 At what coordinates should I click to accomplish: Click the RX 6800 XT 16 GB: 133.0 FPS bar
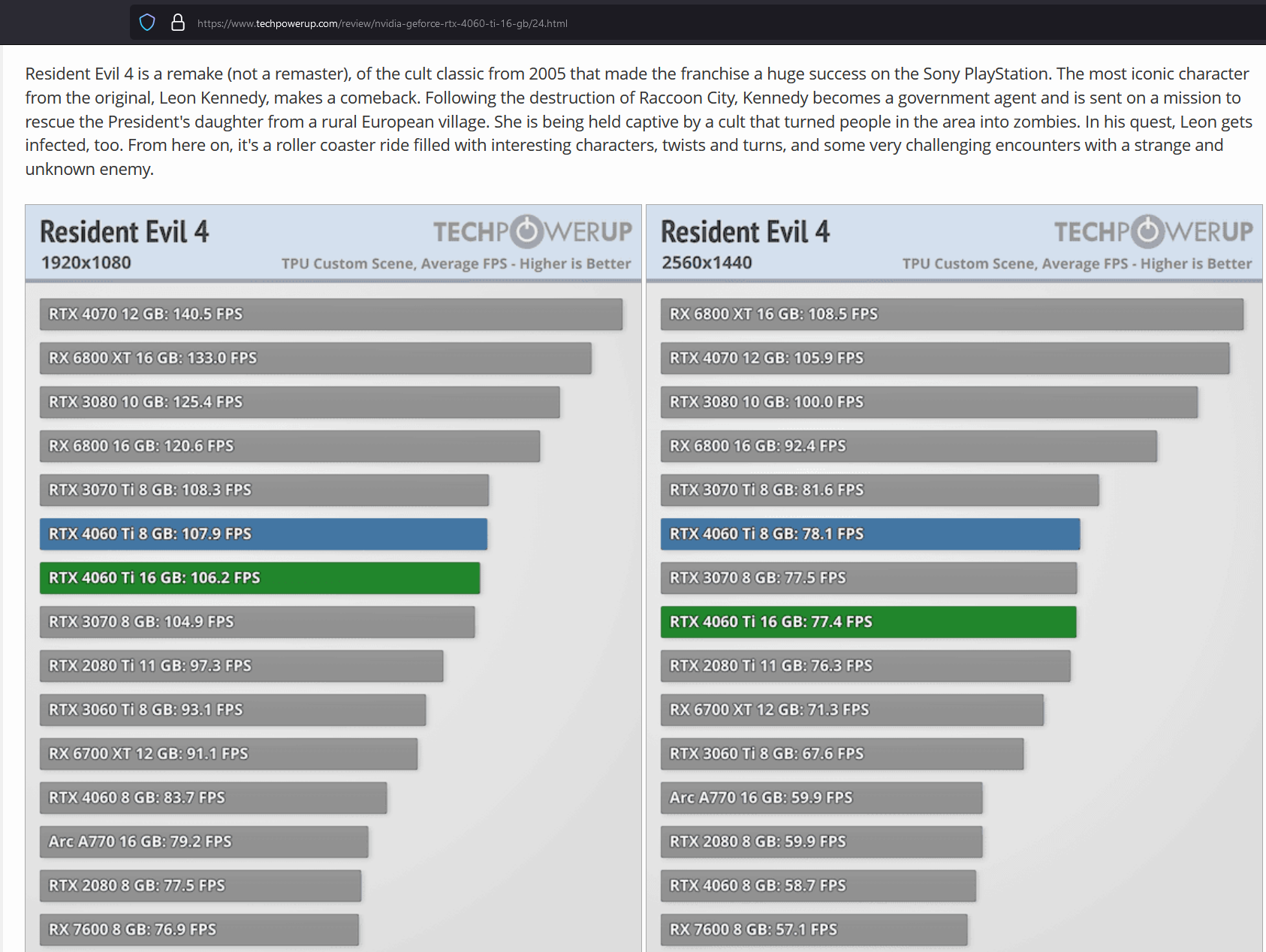[315, 358]
